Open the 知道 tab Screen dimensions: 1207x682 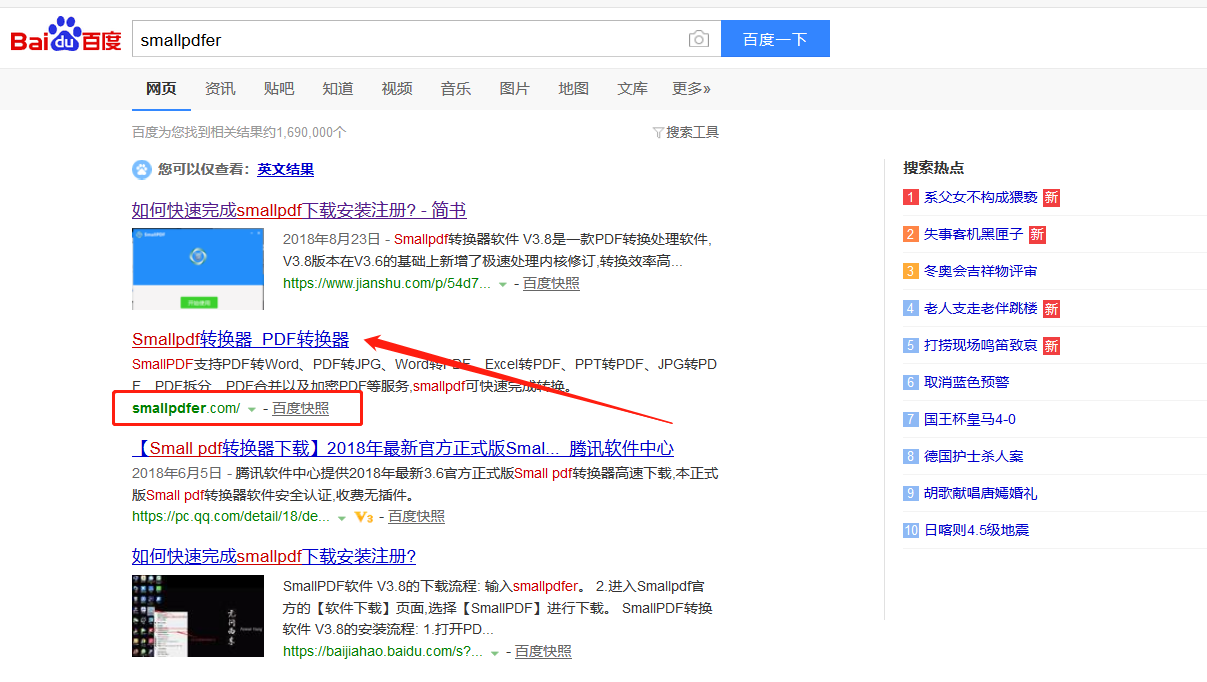point(338,89)
